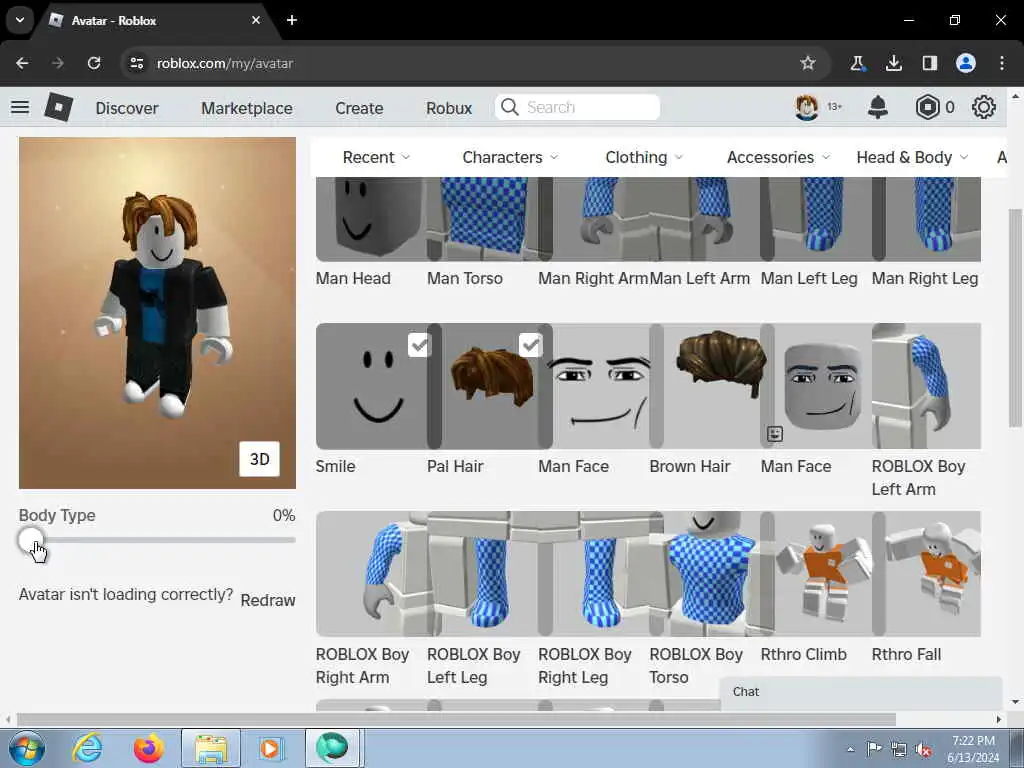Expand the Clothing dropdown
Image resolution: width=1024 pixels, height=768 pixels.
[644, 157]
